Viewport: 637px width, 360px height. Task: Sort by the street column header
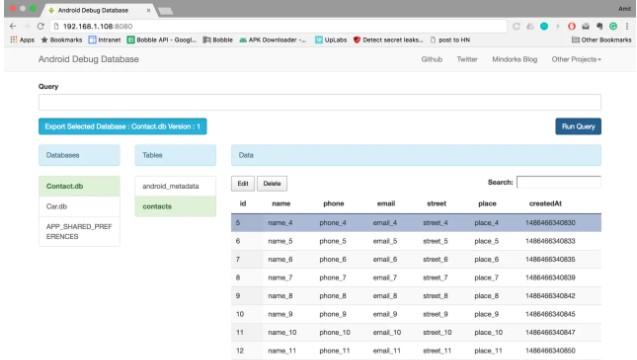coord(436,204)
